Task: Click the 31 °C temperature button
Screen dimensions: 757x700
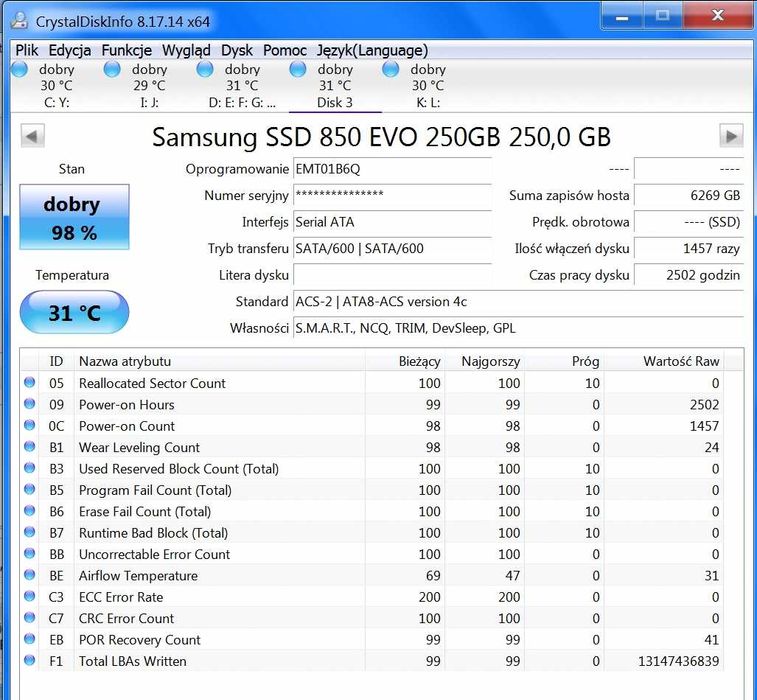Action: click(x=74, y=312)
